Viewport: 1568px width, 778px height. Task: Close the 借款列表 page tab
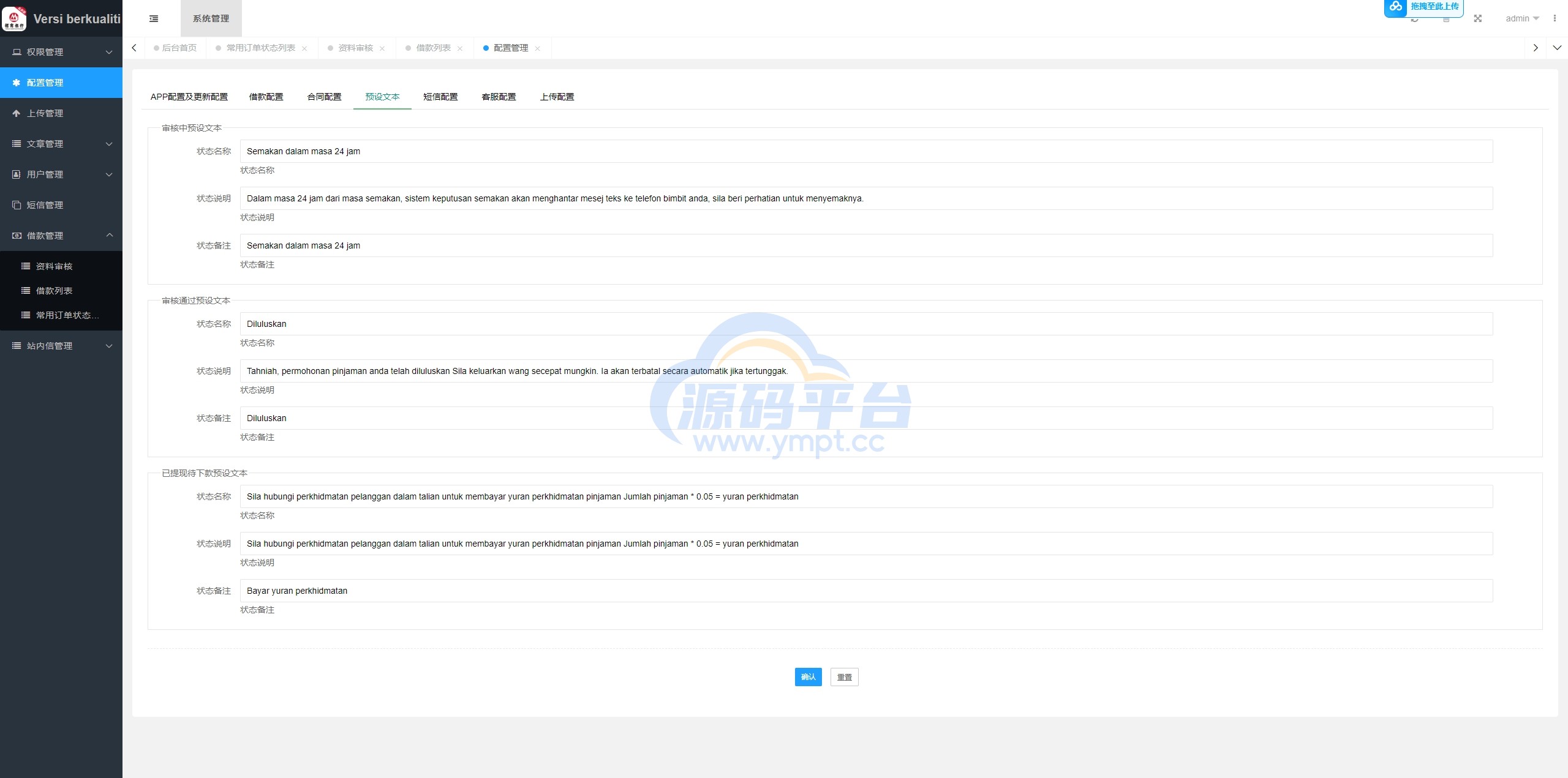pos(460,48)
